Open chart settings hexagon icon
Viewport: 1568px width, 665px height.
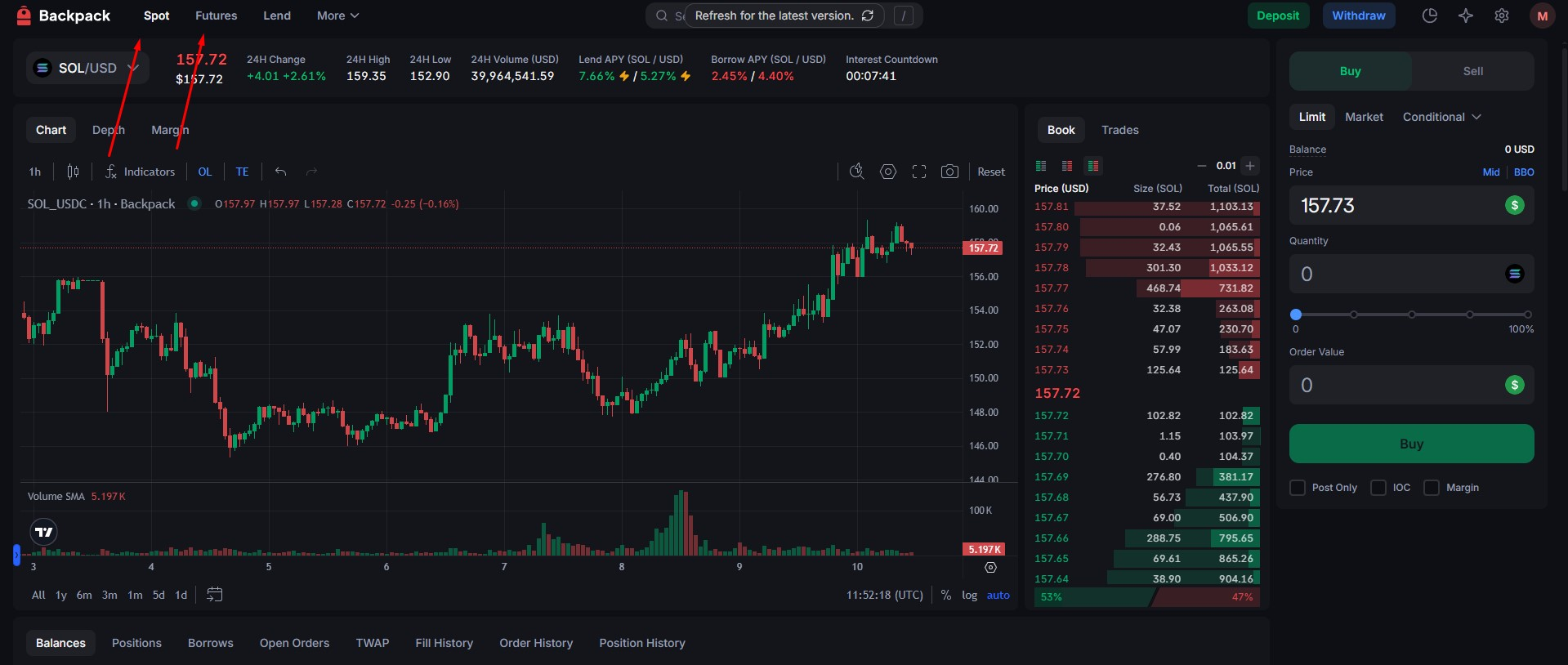coord(888,172)
